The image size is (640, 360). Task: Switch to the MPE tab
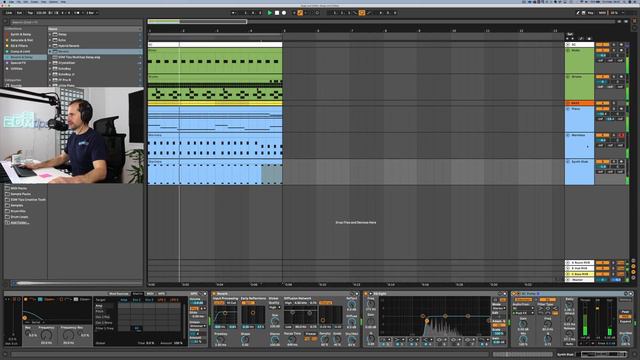coord(162,294)
